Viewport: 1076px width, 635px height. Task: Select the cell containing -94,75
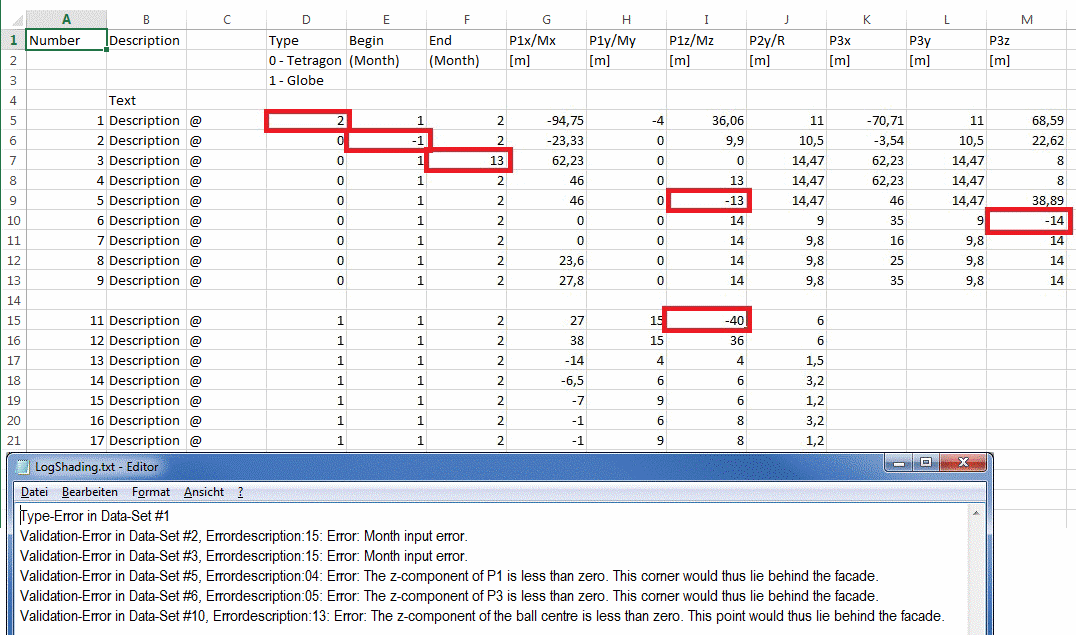[x=546, y=121]
